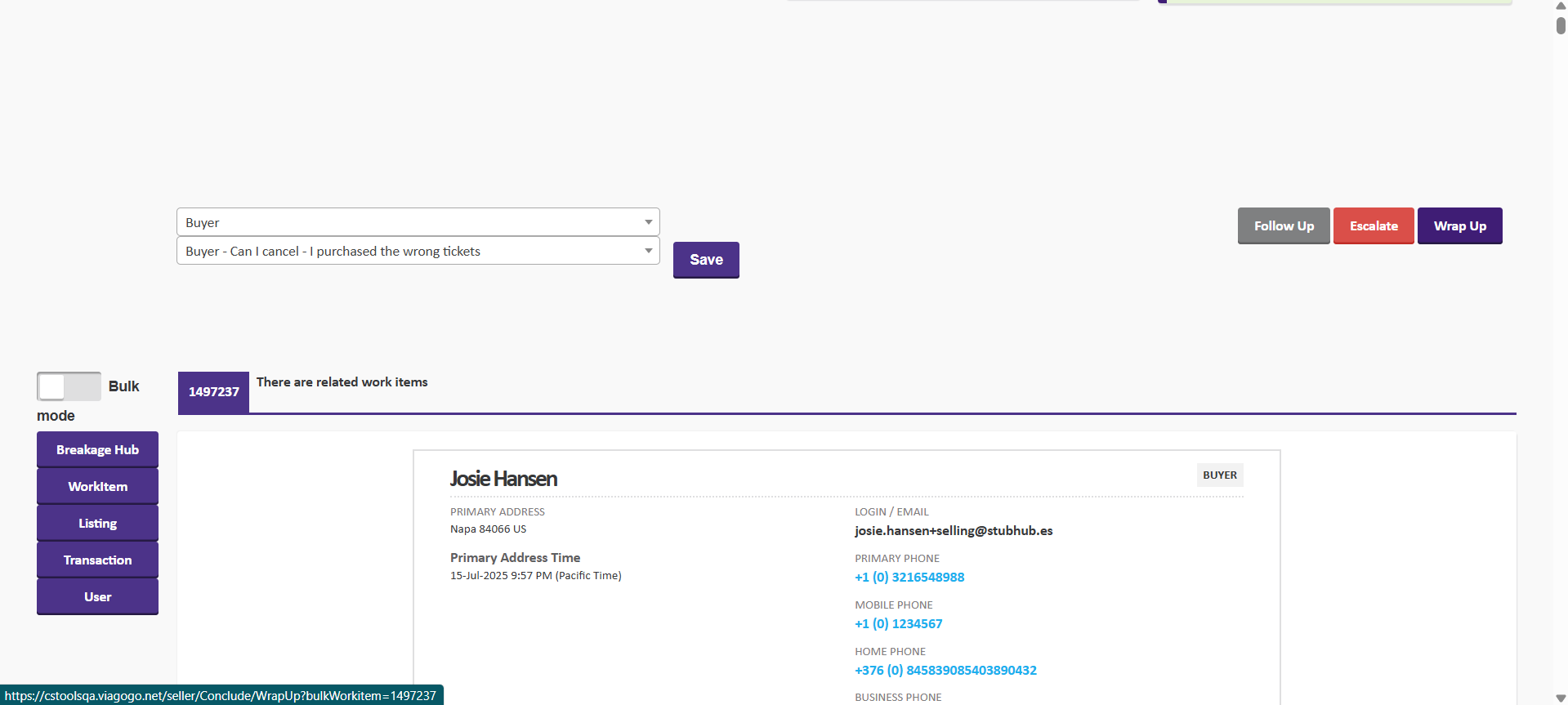Click the +376 home phone link
The height and width of the screenshot is (705, 1568).
click(945, 671)
